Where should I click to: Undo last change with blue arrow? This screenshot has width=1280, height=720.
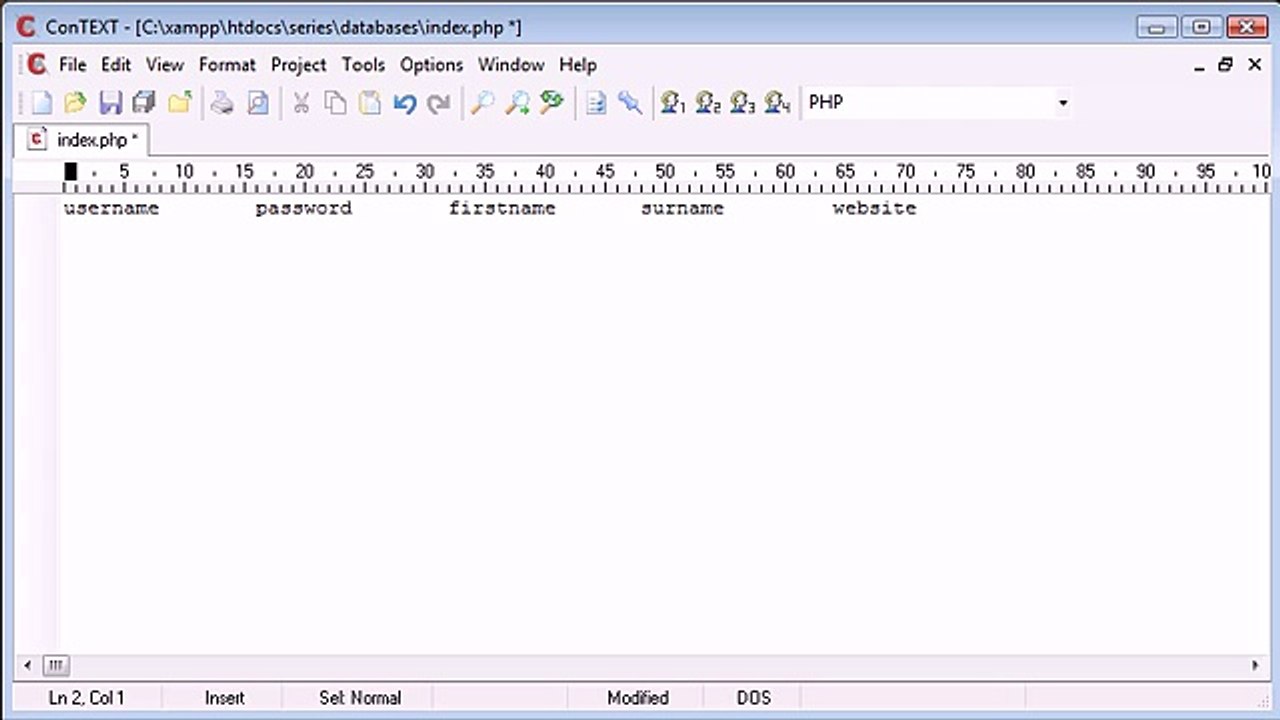(404, 102)
